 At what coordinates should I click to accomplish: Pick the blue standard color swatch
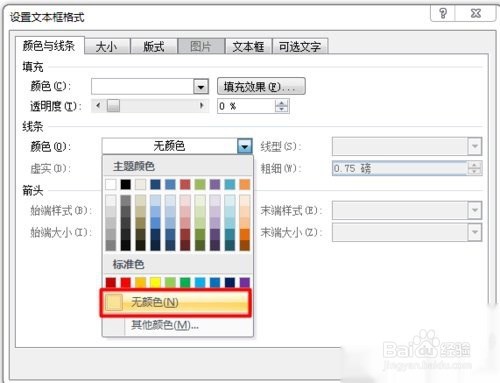tap(215, 283)
